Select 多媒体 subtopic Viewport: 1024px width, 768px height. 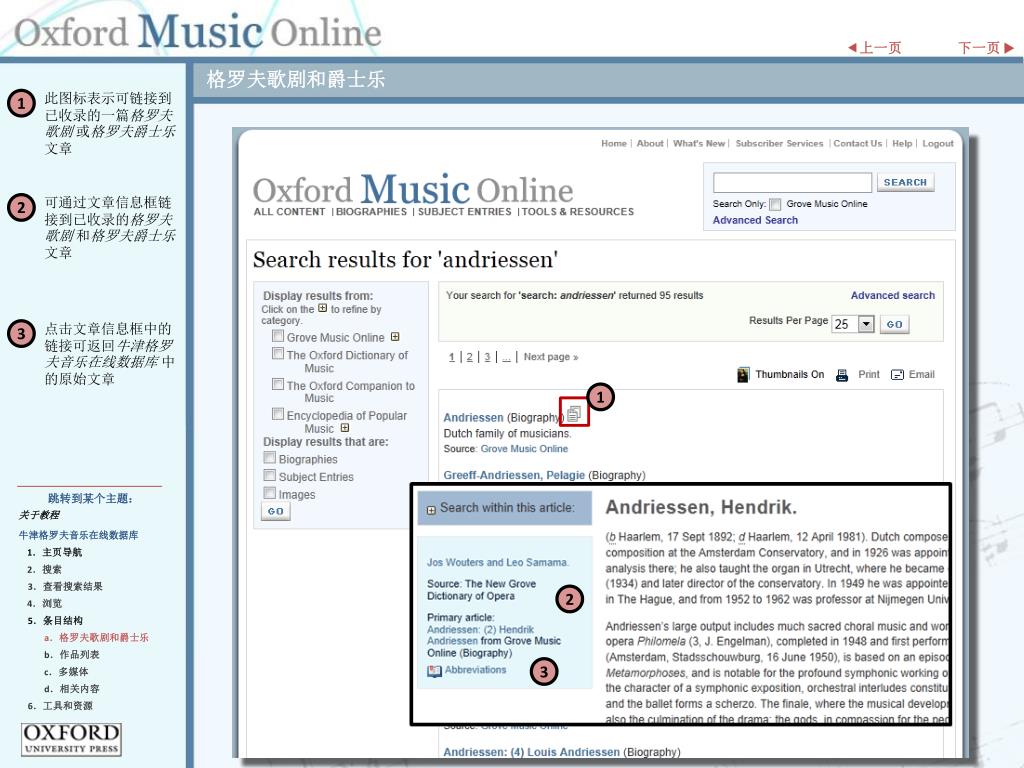click(74, 671)
